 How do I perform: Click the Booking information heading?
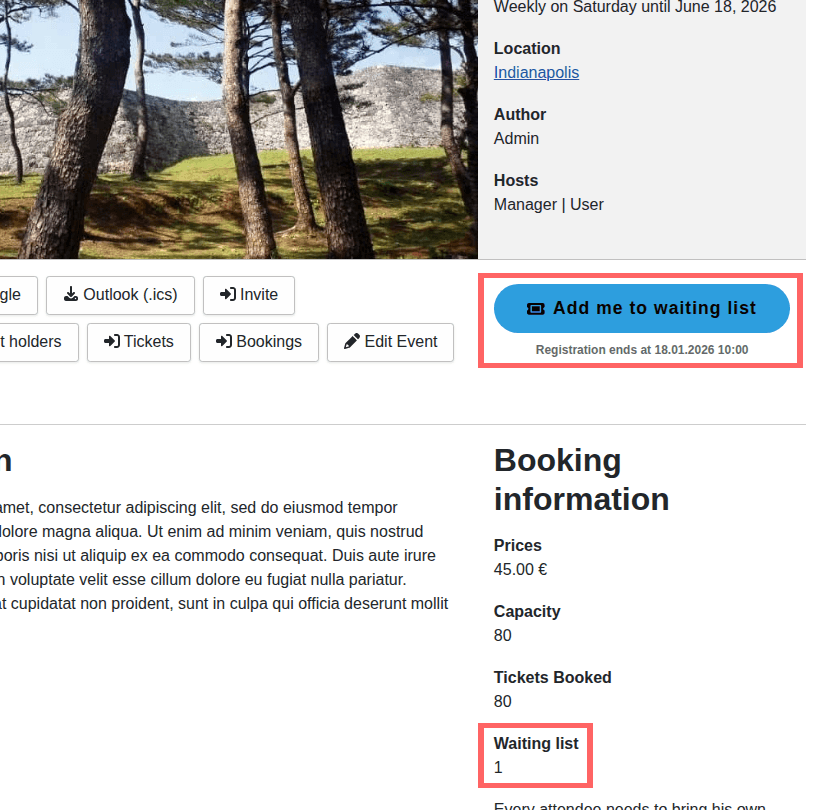coord(581,479)
